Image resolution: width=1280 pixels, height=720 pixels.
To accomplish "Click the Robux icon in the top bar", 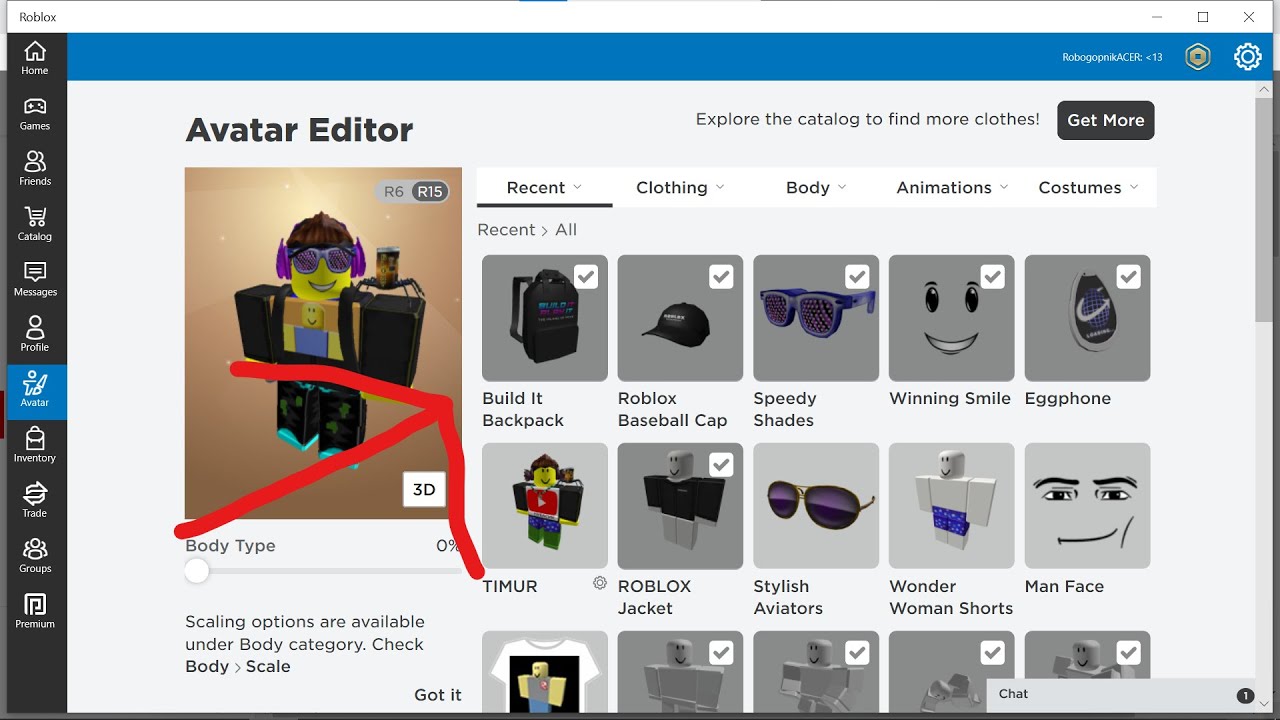I will 1198,57.
